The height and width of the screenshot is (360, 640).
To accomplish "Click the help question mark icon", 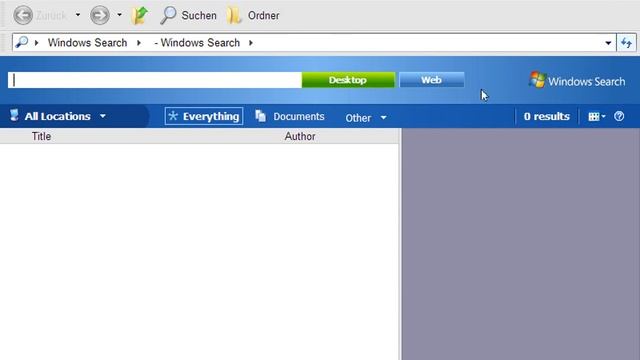I will tap(619, 116).
